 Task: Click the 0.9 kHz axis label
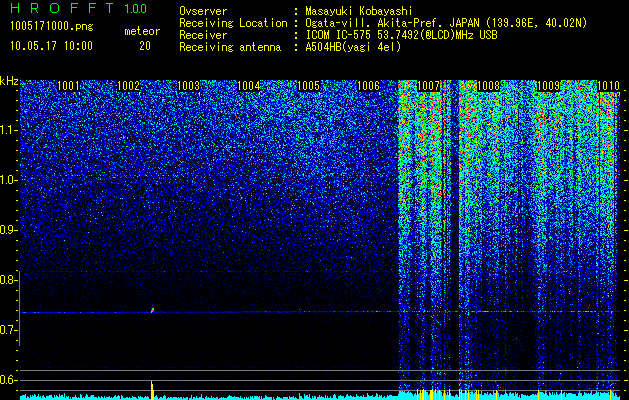coord(7,230)
